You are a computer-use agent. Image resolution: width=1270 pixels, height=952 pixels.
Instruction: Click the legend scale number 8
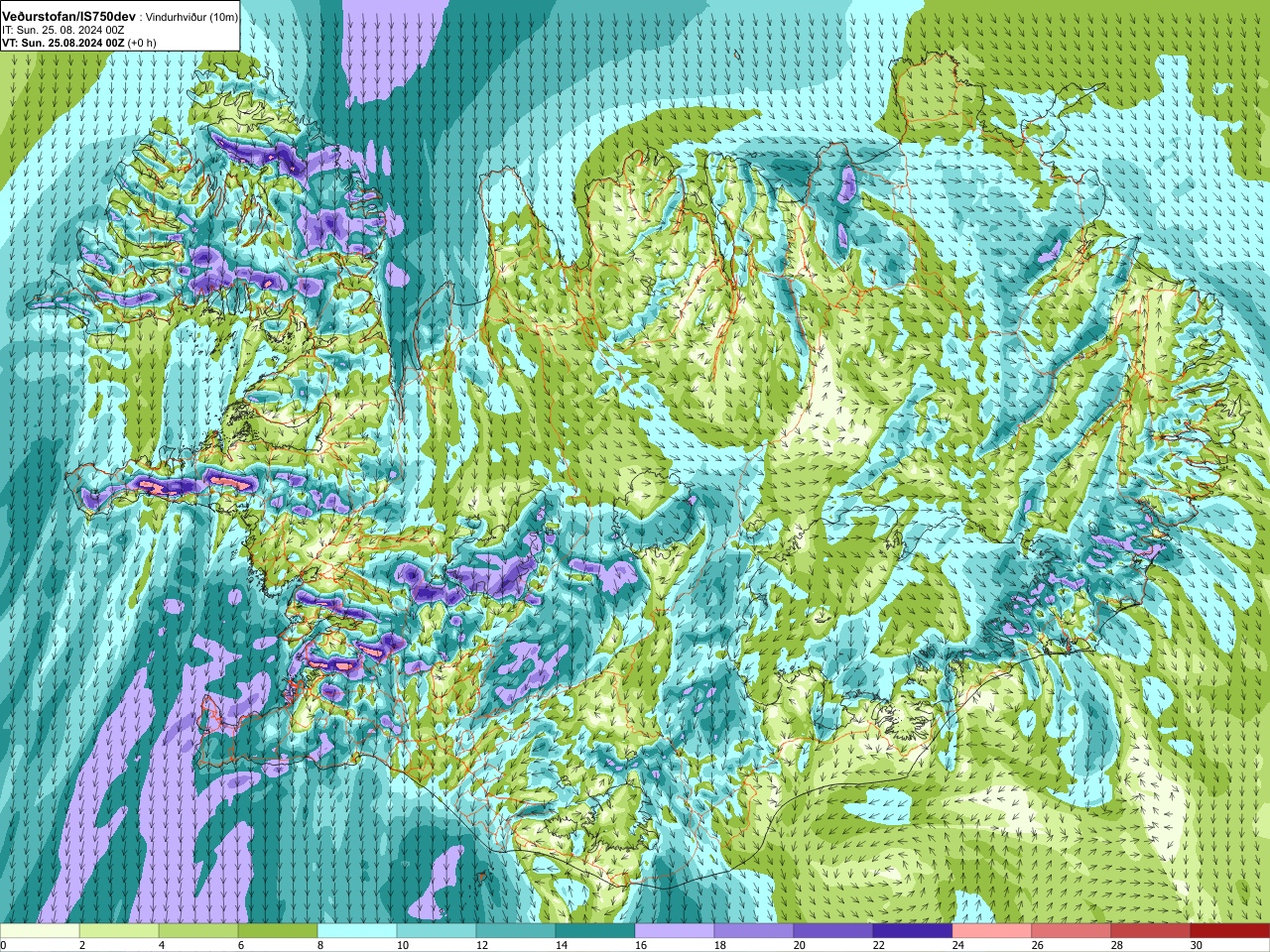319,945
